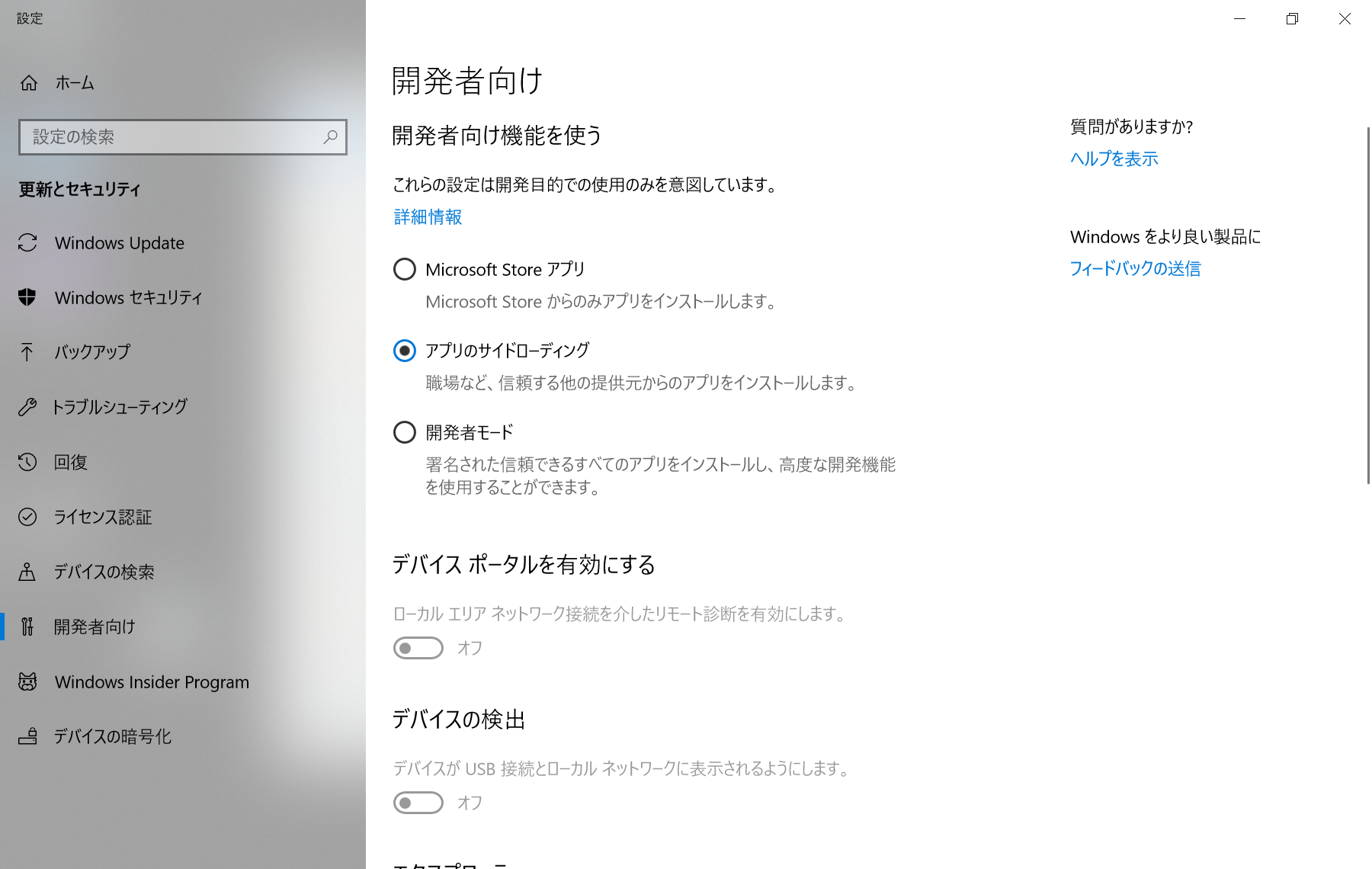This screenshot has width=1372, height=869.
Task: Open the 詳細情報 link
Action: click(x=428, y=217)
